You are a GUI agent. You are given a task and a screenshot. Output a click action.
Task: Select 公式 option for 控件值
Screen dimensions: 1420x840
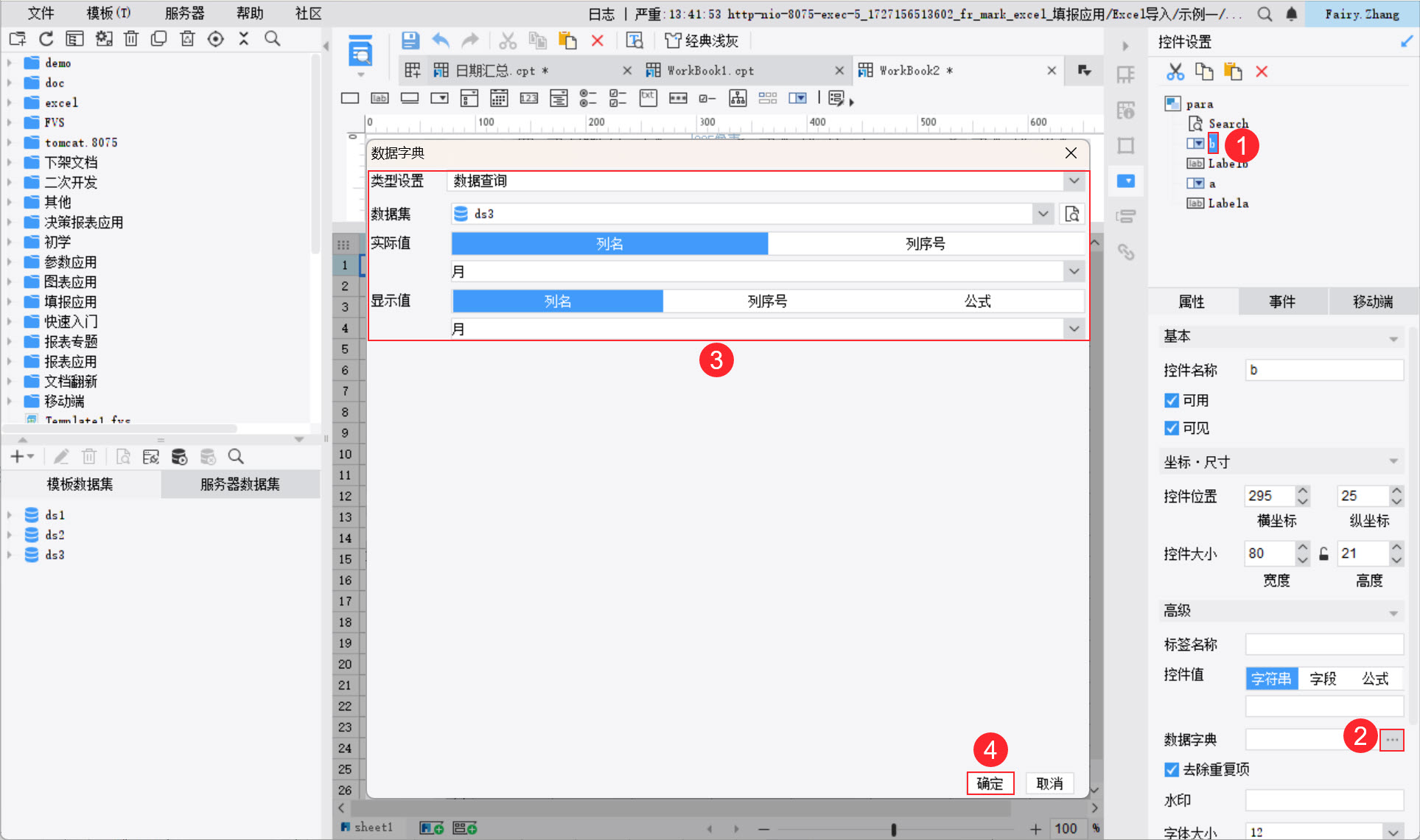(1374, 679)
